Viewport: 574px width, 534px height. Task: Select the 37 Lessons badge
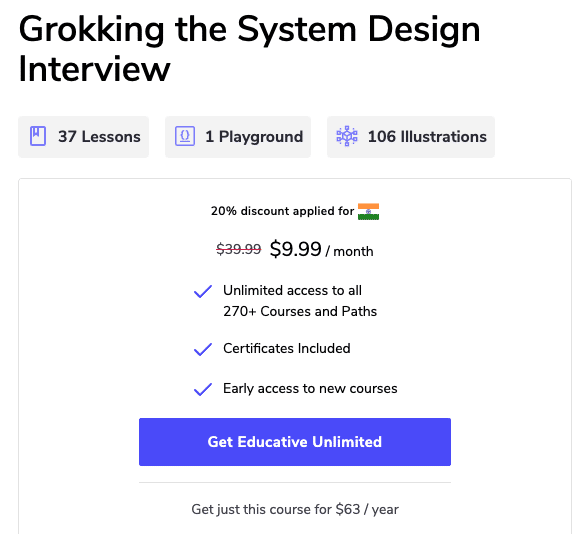tap(83, 137)
